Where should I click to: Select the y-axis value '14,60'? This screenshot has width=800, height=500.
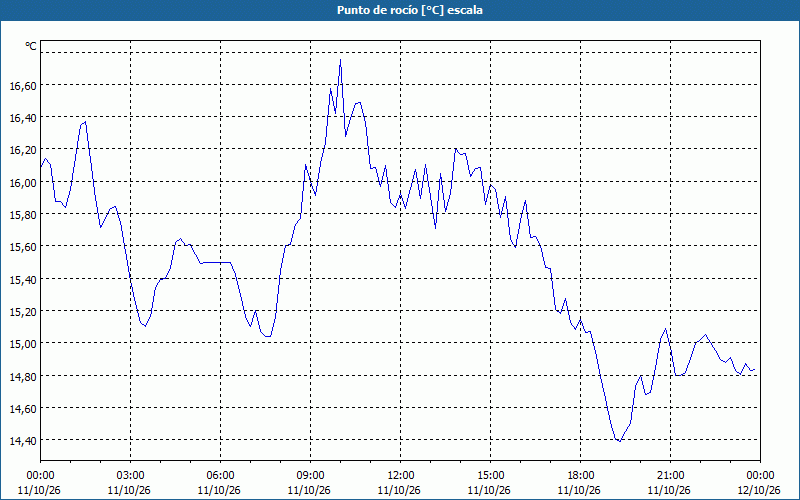pyautogui.click(x=23, y=409)
